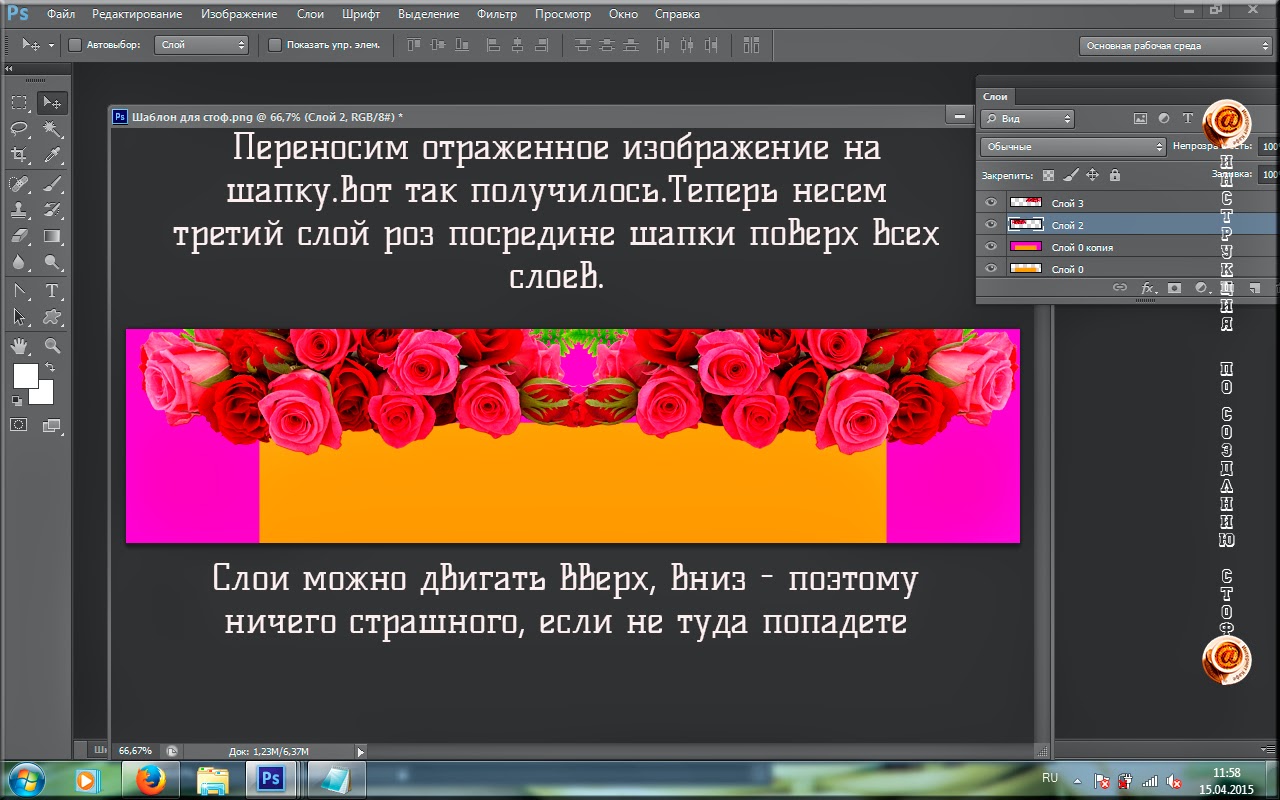Lock transparent pixels of the layer

1048,175
